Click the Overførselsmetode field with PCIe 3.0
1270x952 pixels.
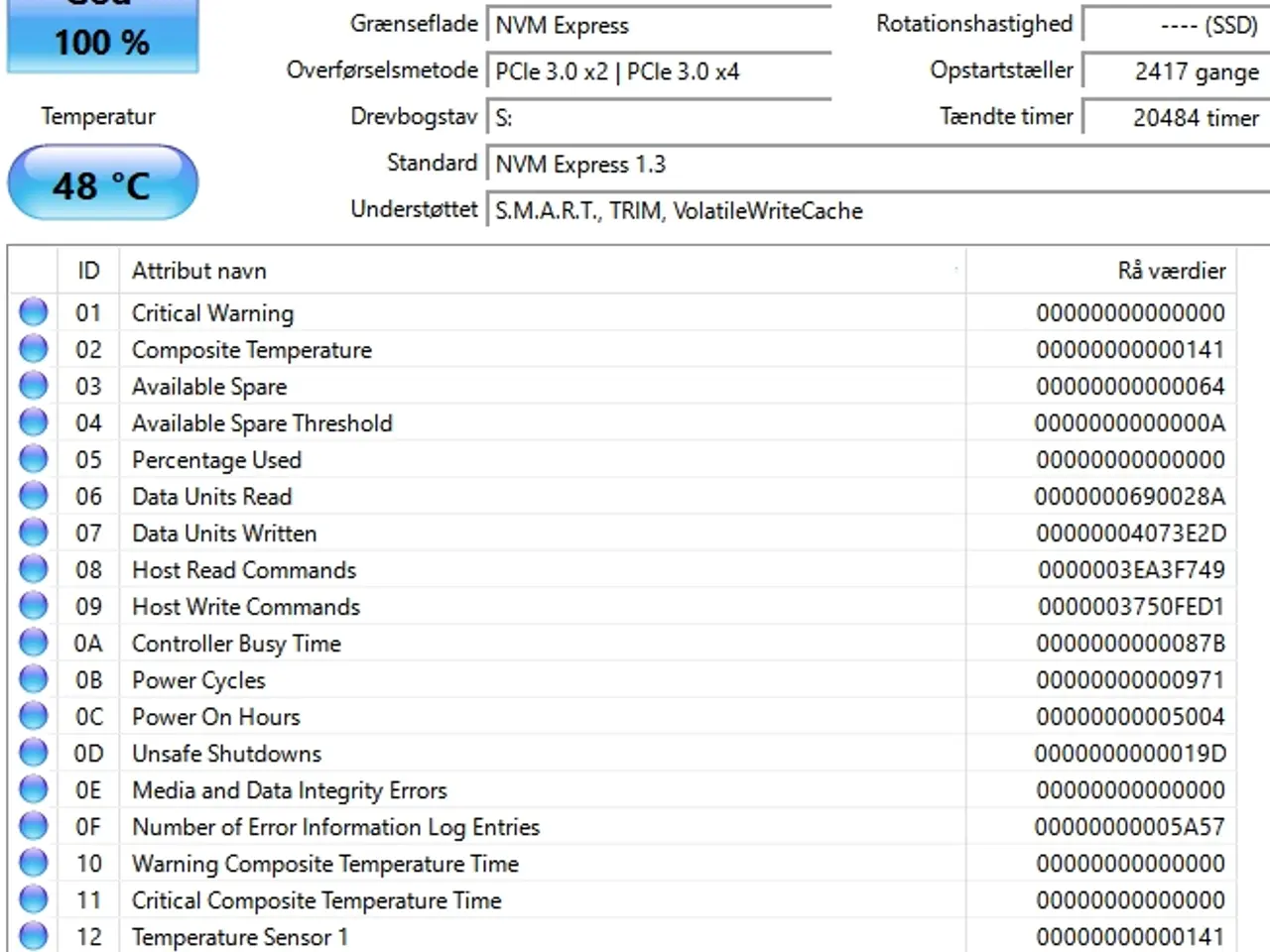pos(659,71)
